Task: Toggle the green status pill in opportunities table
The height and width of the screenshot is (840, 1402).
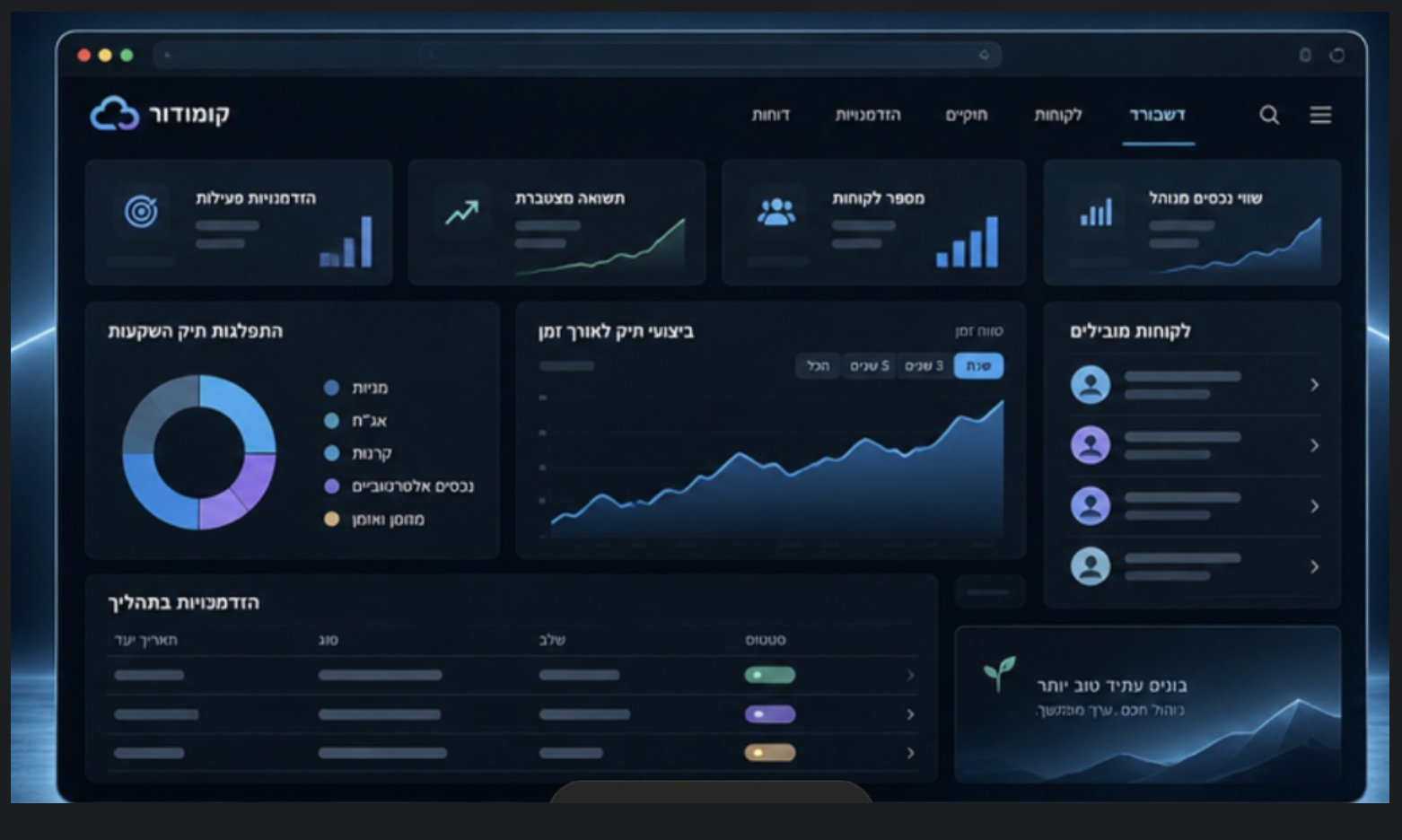Action: point(770,675)
